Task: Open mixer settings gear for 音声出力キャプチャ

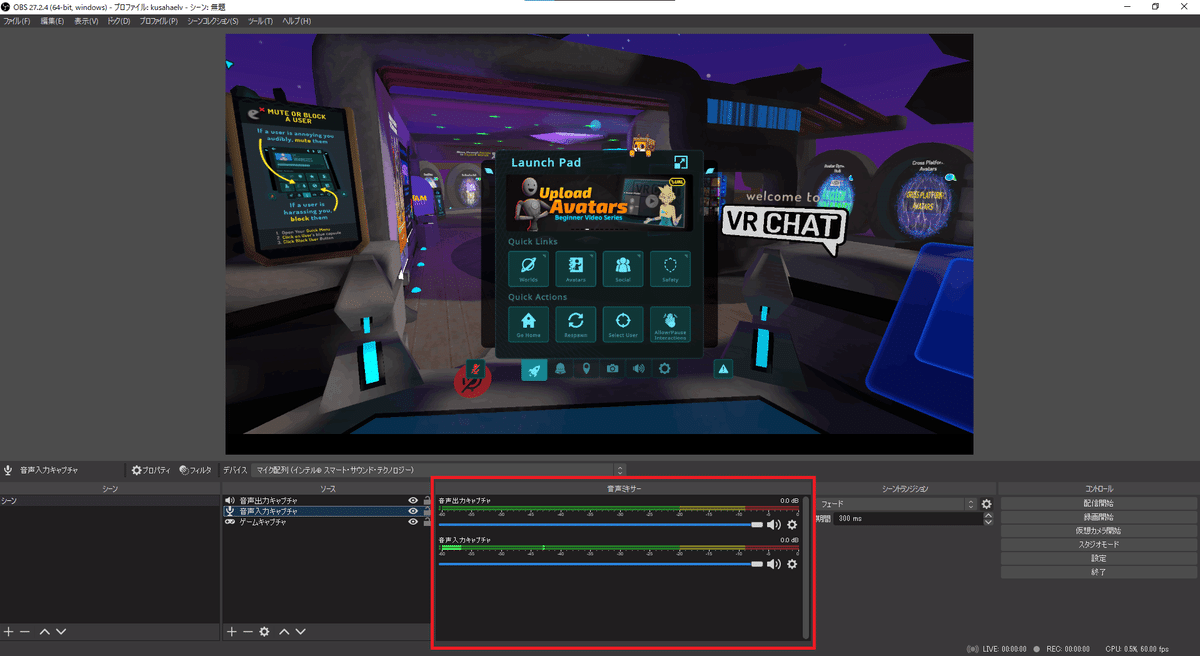Action: click(793, 524)
